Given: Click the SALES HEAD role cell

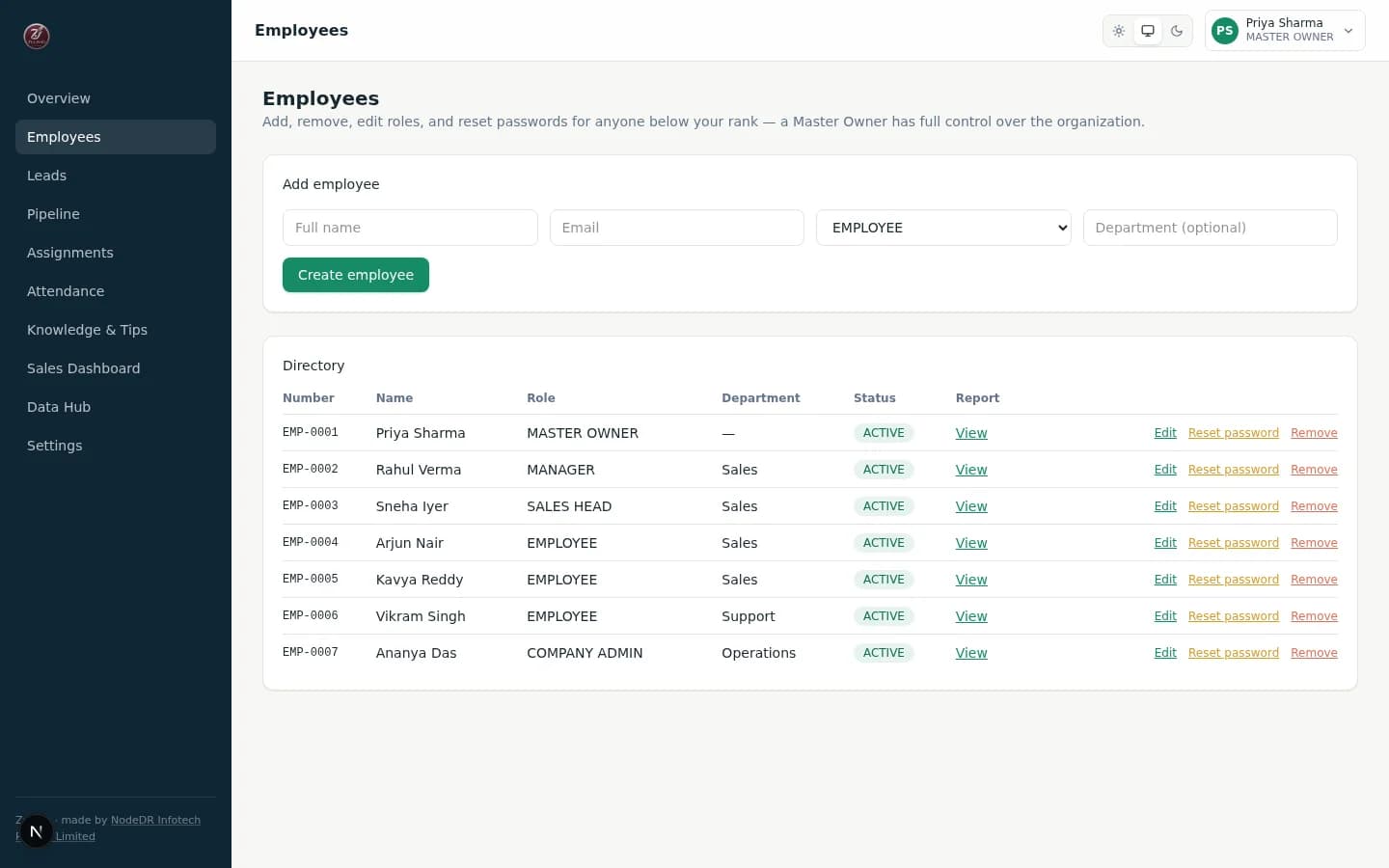Looking at the screenshot, I should point(569,506).
